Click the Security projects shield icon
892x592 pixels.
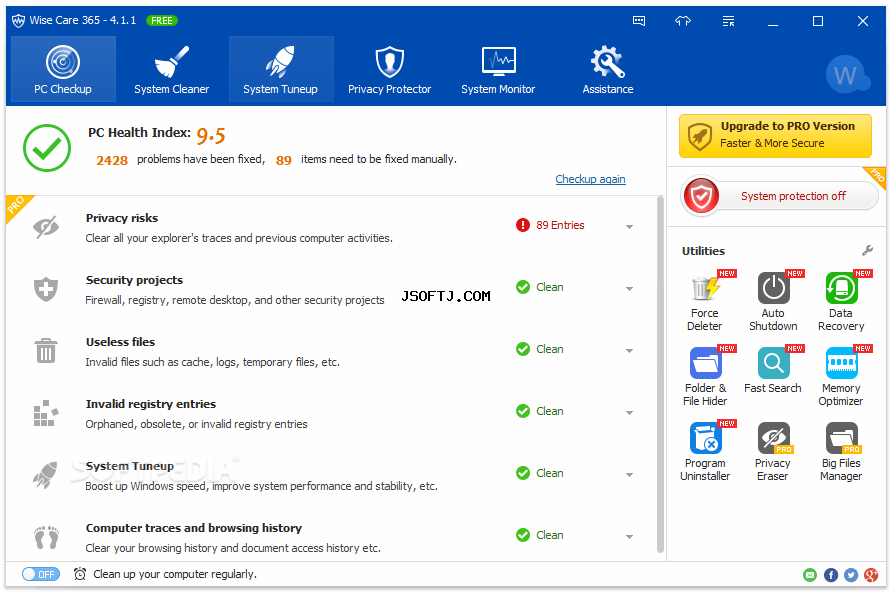click(46, 289)
